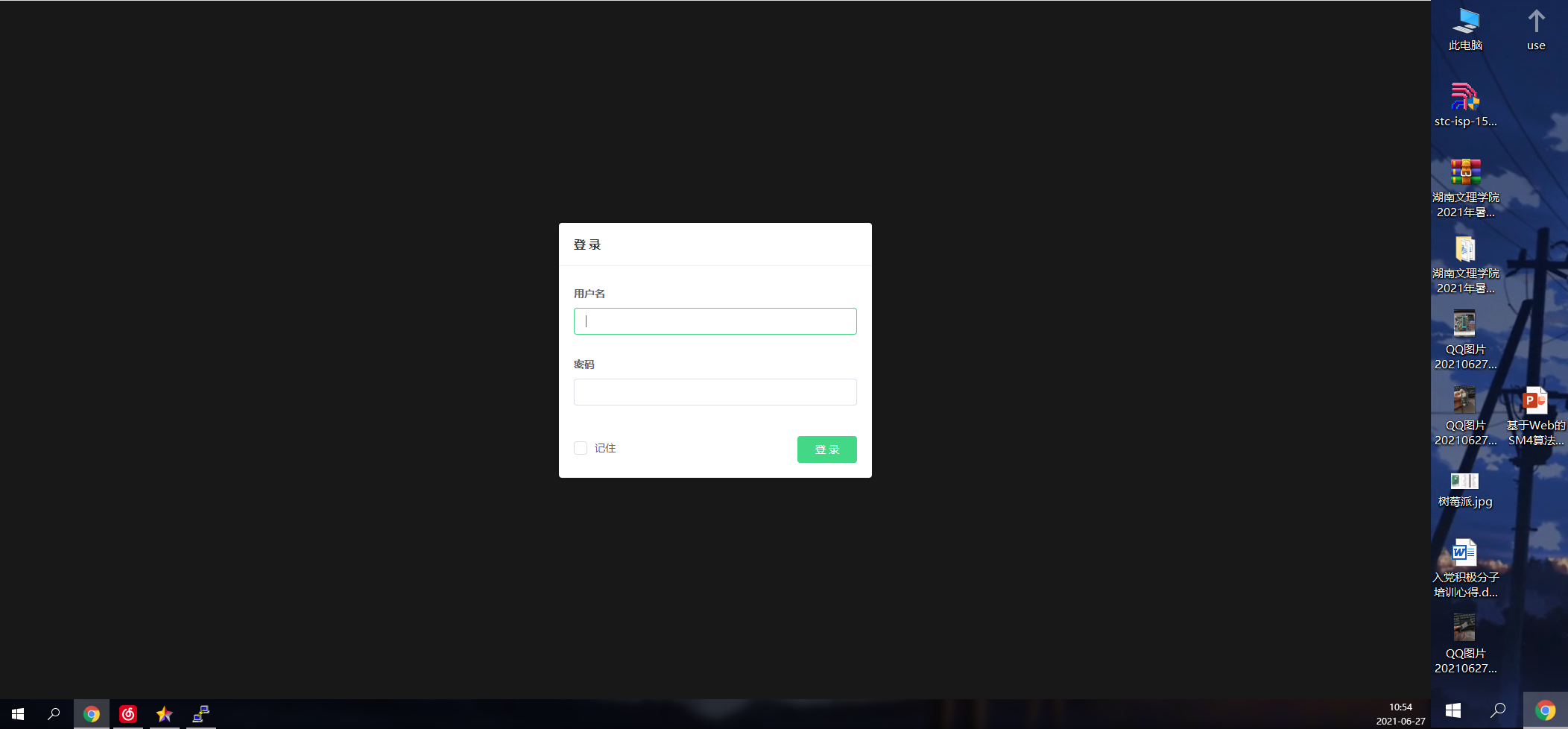Select the 基于Web的SM4算法 PowerPoint file

1536,417
